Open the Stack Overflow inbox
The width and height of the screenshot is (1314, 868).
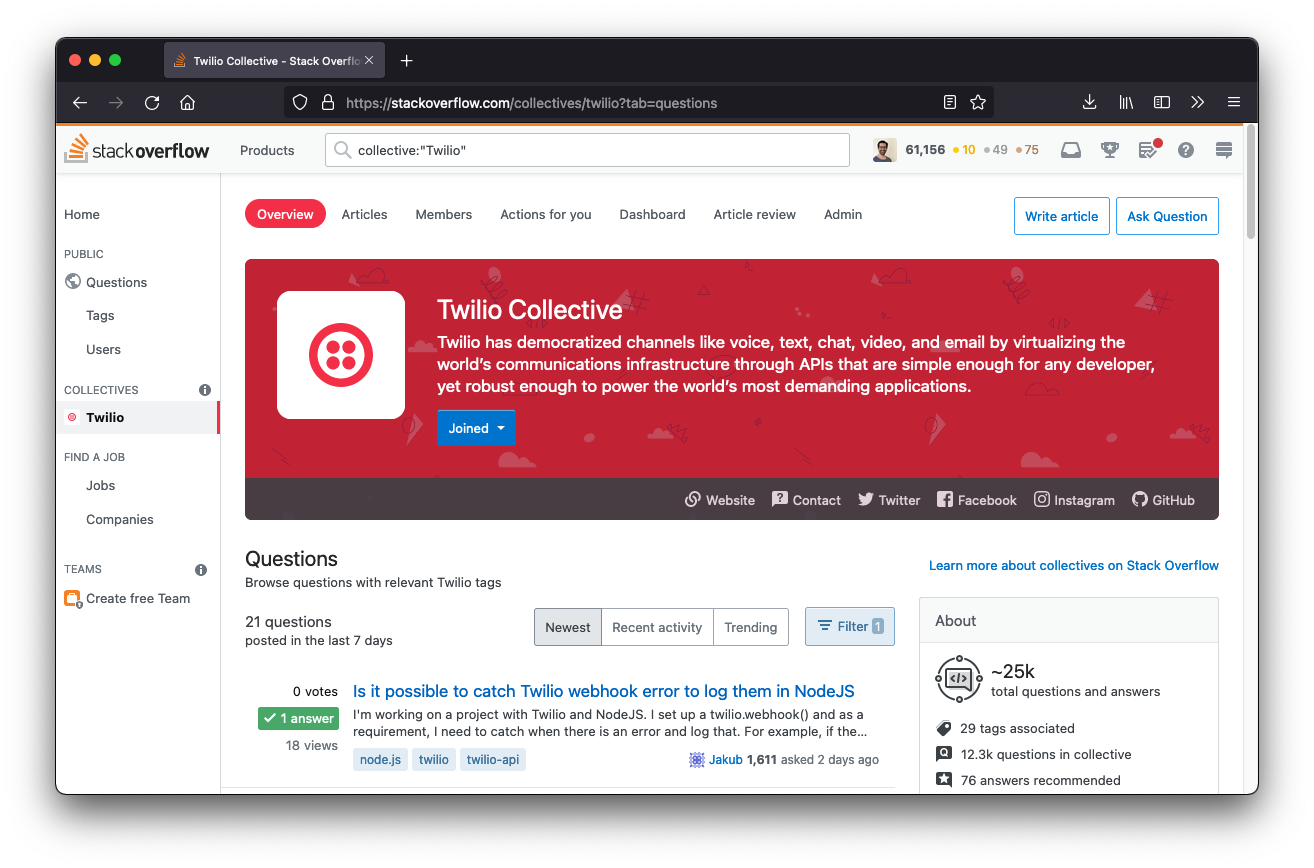1070,149
